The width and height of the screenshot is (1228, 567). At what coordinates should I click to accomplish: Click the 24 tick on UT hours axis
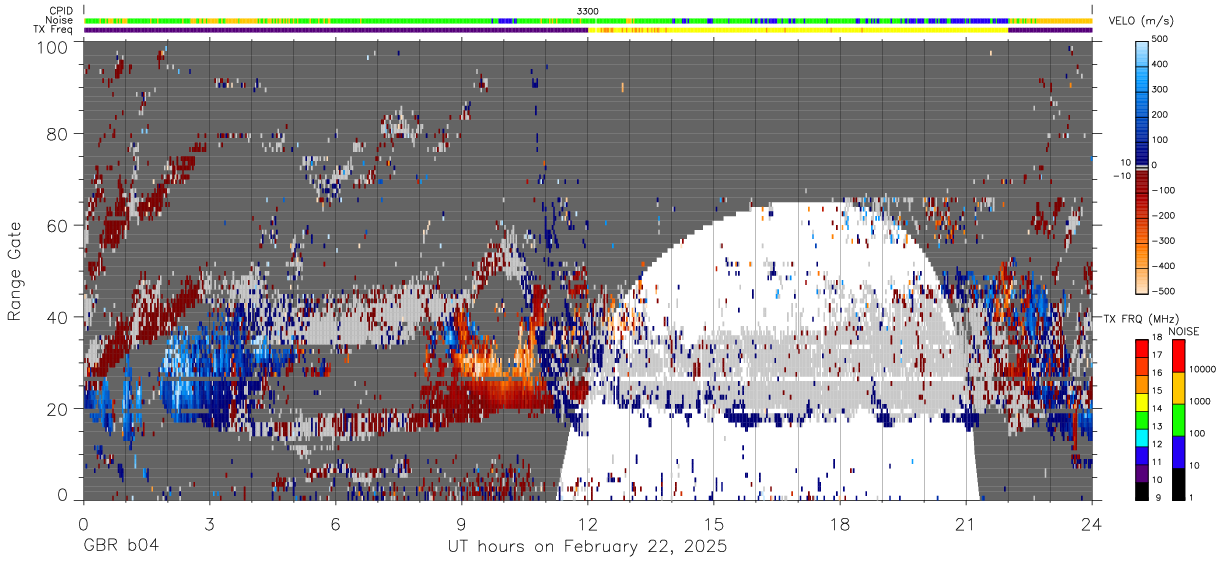pyautogui.click(x=1092, y=523)
